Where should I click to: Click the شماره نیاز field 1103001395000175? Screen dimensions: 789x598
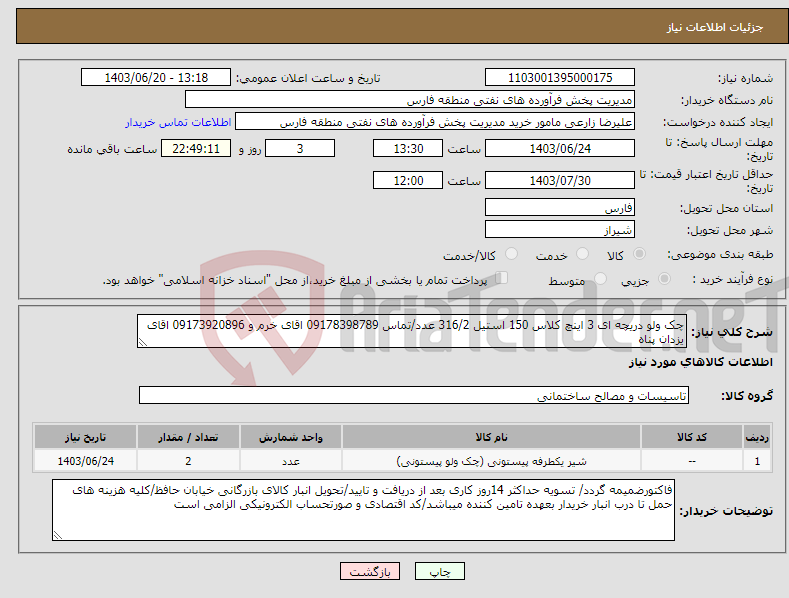[560, 78]
